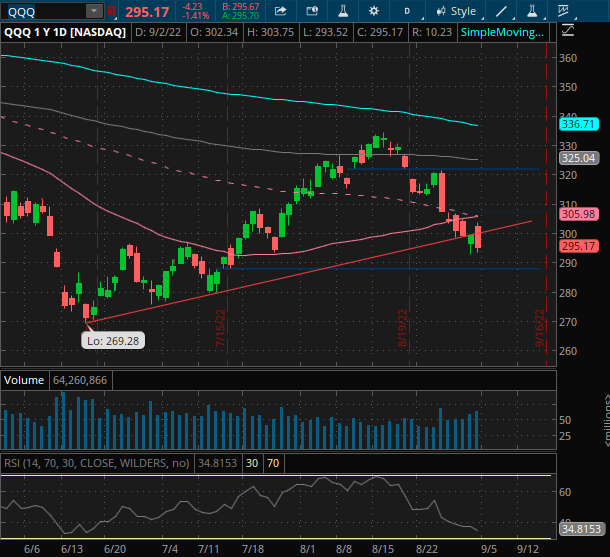The height and width of the screenshot is (557, 610).
Task: Click the 7/4 date on the time axis
Action: tap(170, 549)
